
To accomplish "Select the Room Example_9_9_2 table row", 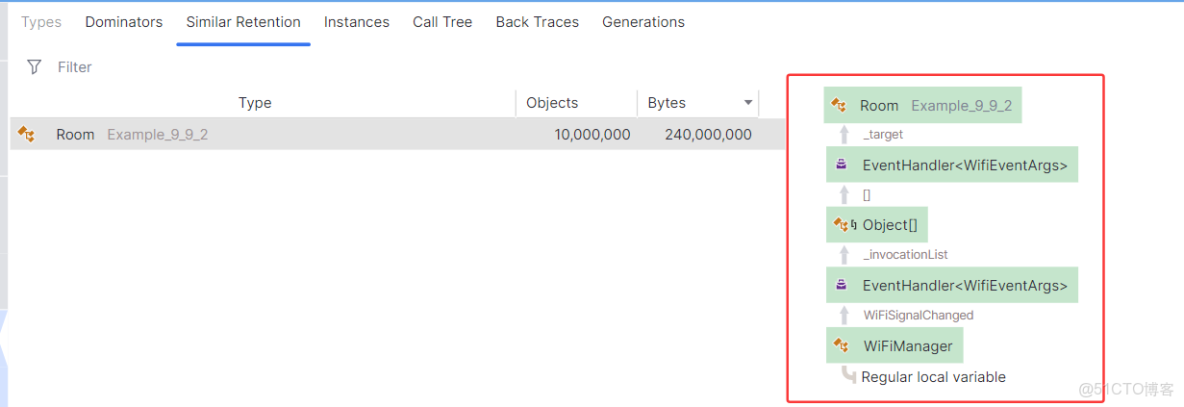I will [x=397, y=134].
